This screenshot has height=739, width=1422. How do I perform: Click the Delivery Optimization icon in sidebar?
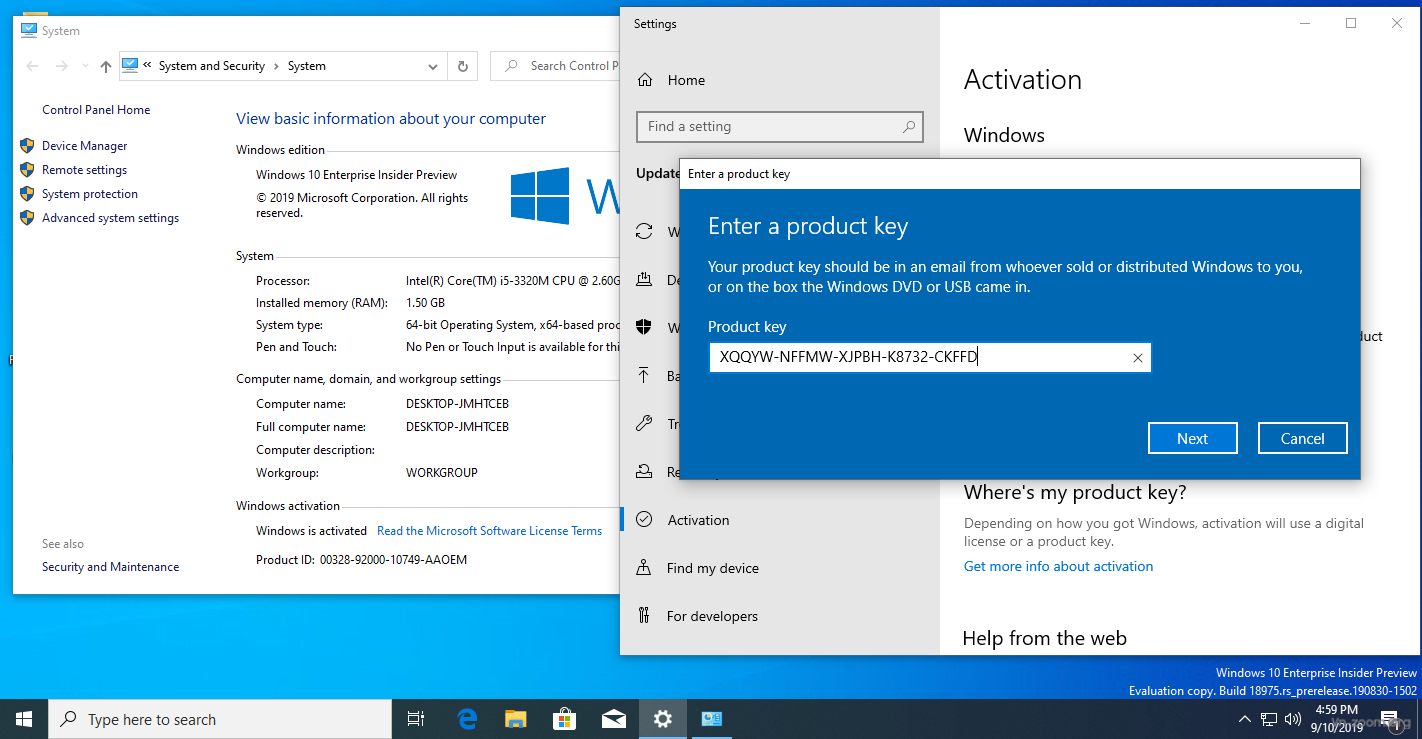click(x=645, y=280)
